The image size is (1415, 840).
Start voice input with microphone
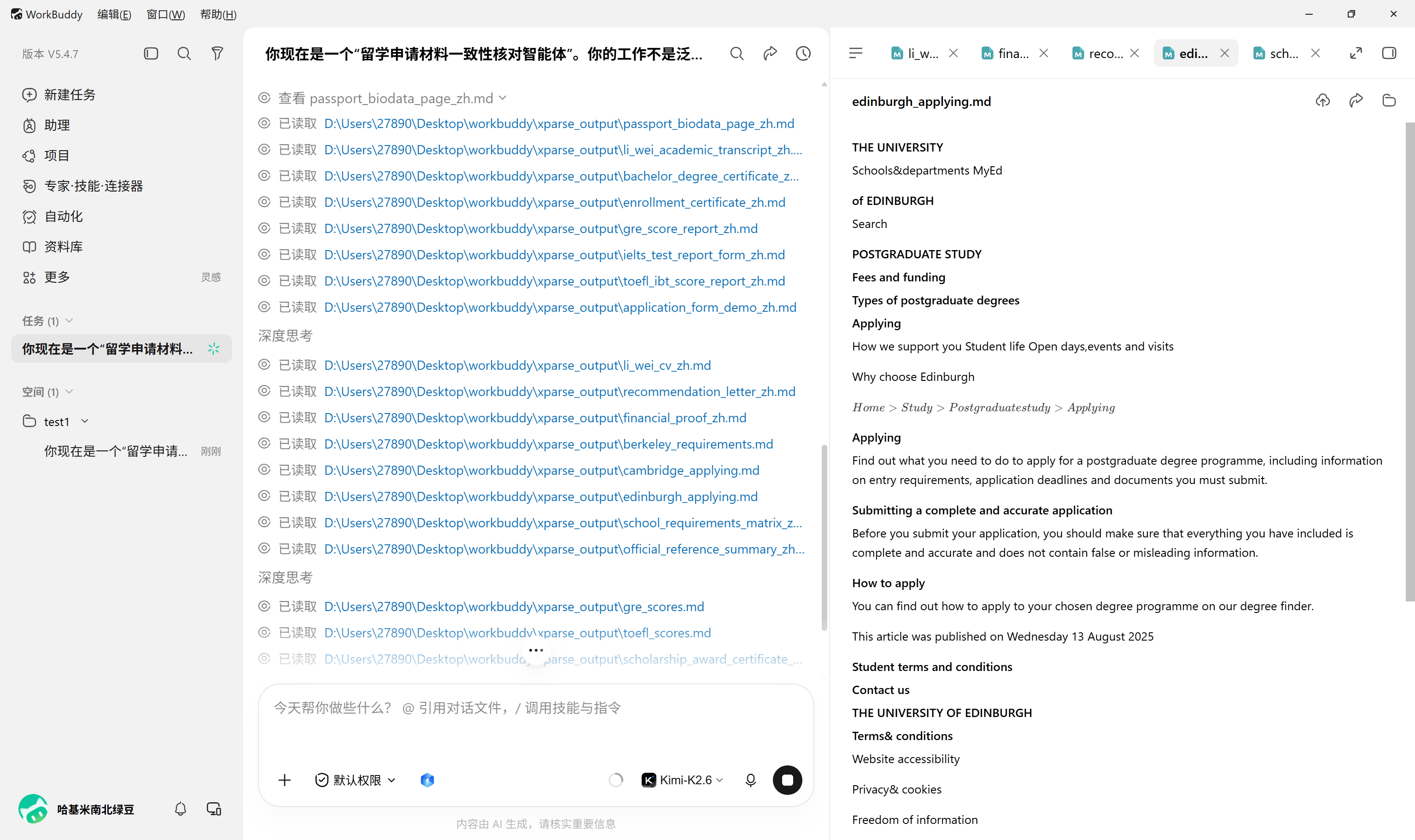tap(750, 780)
